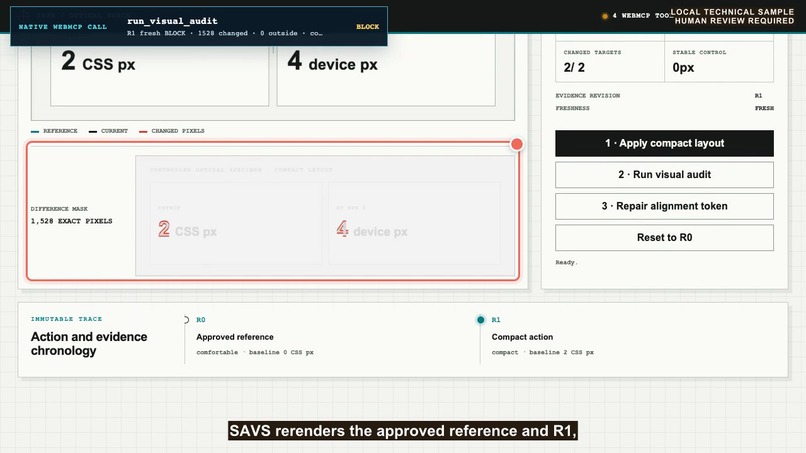Click 'comfortable · baseline 0 CSS px' text

(255, 352)
